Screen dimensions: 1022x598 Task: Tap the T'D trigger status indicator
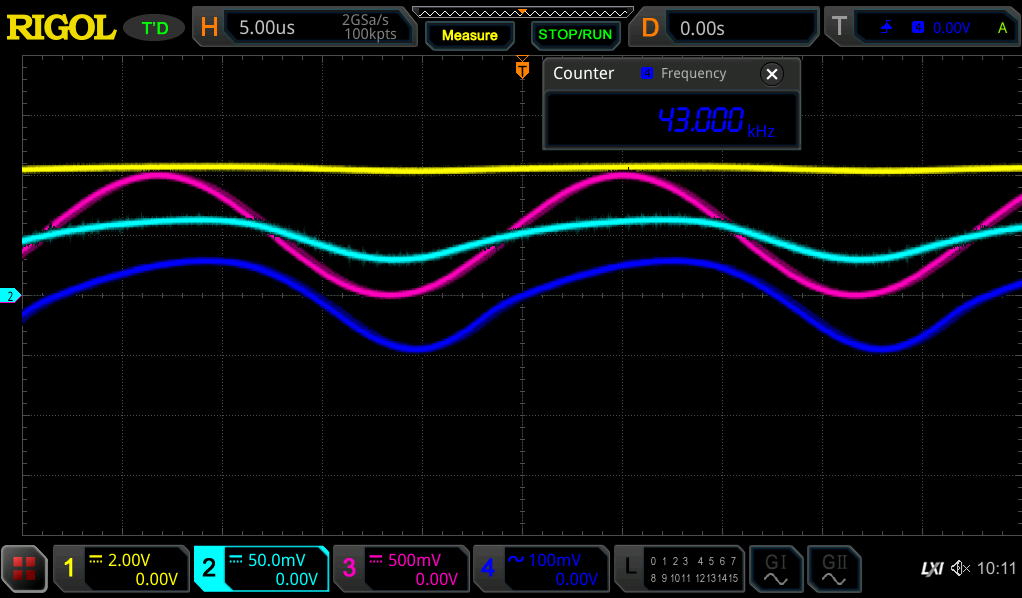click(154, 28)
